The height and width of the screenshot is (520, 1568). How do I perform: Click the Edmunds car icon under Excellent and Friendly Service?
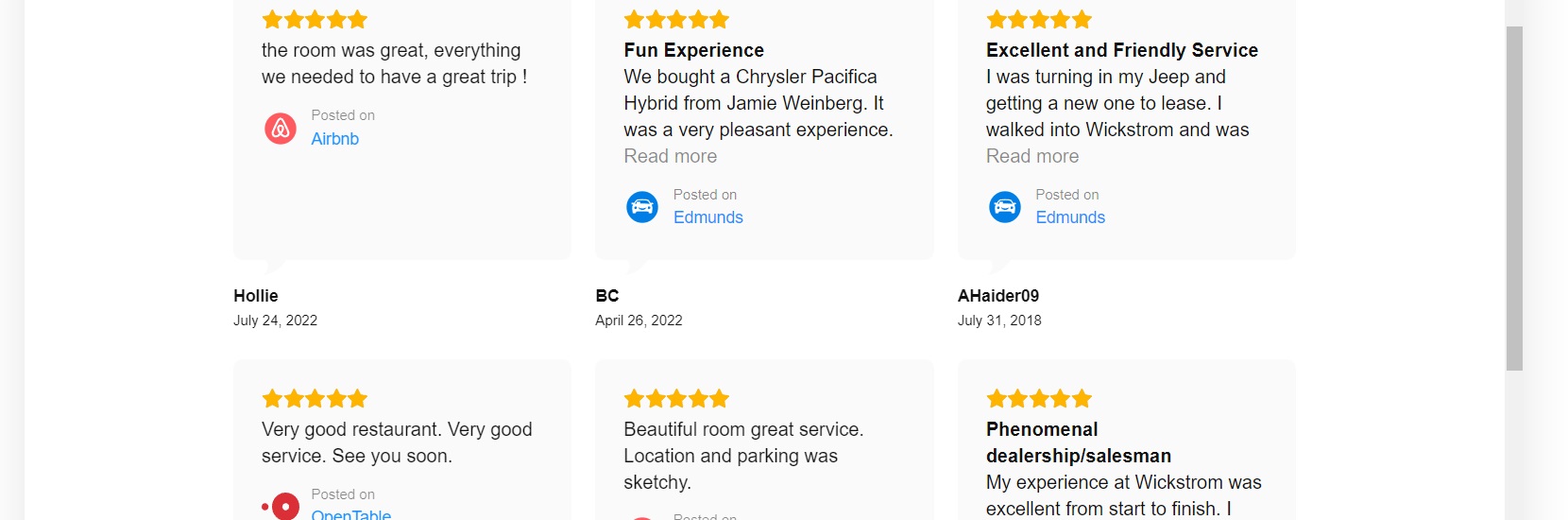tap(1005, 206)
